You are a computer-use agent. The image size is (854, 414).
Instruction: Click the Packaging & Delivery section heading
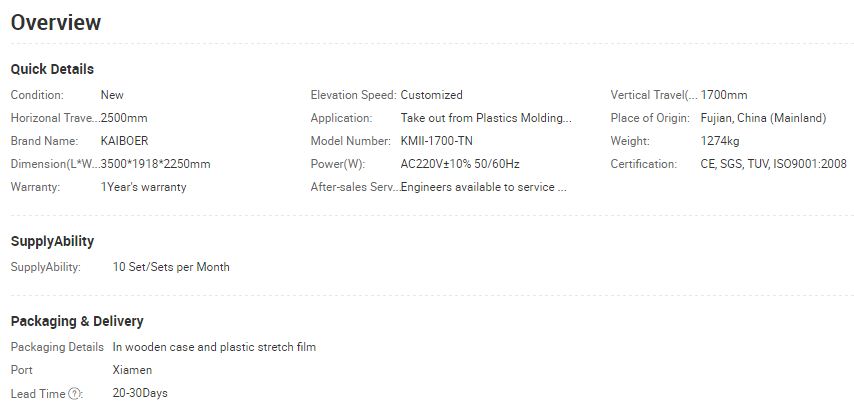click(77, 321)
